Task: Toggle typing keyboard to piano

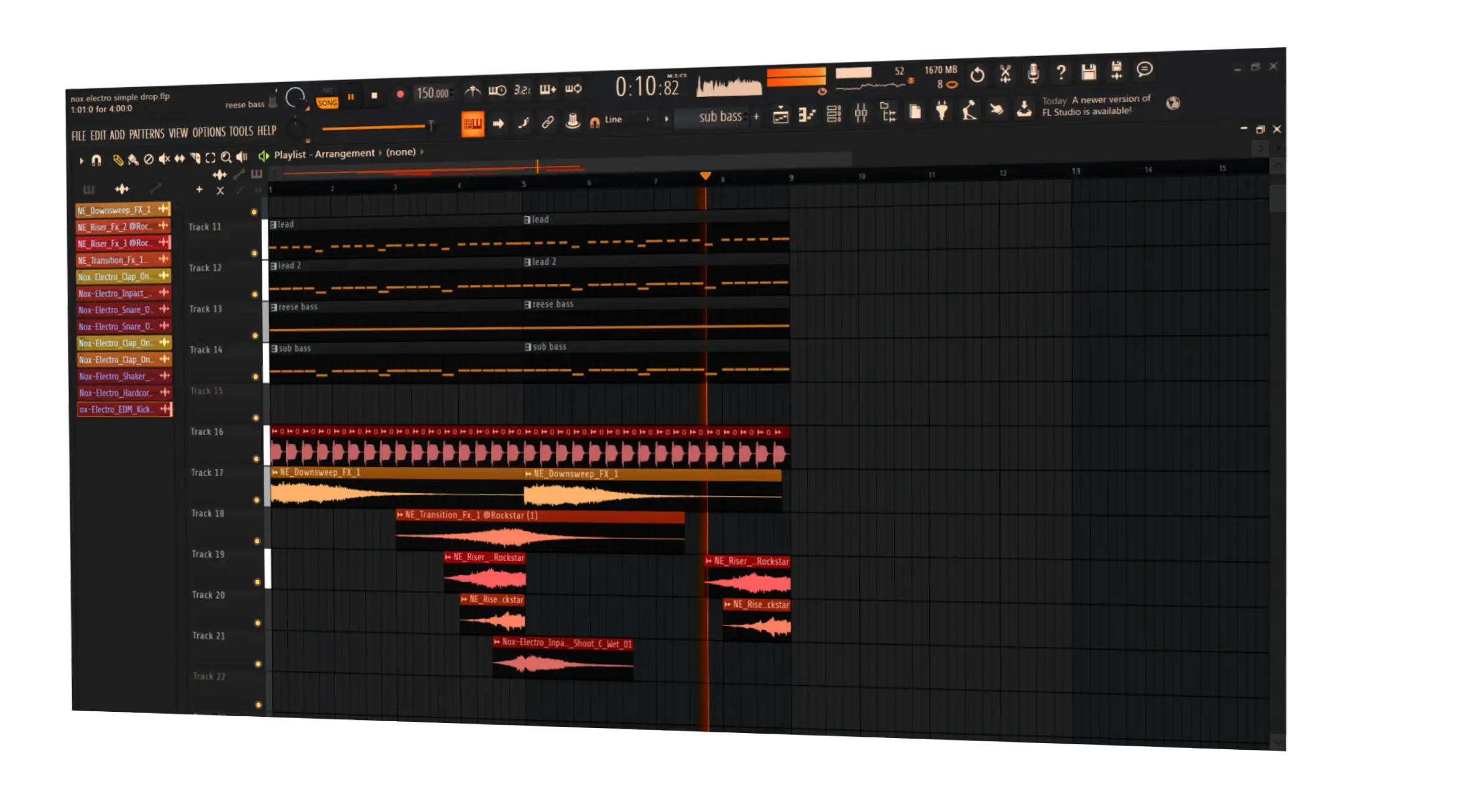Action: [x=473, y=124]
